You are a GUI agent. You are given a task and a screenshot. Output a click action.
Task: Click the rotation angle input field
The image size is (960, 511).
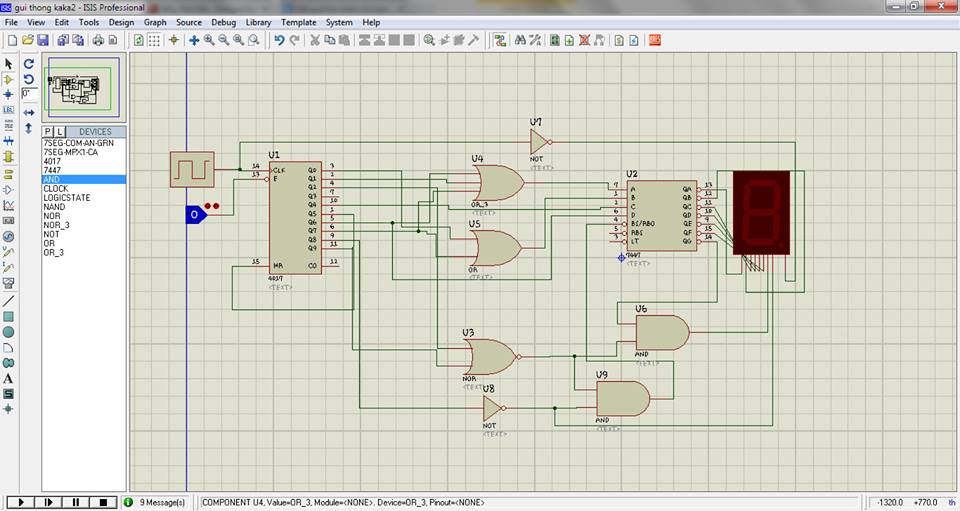[30, 93]
